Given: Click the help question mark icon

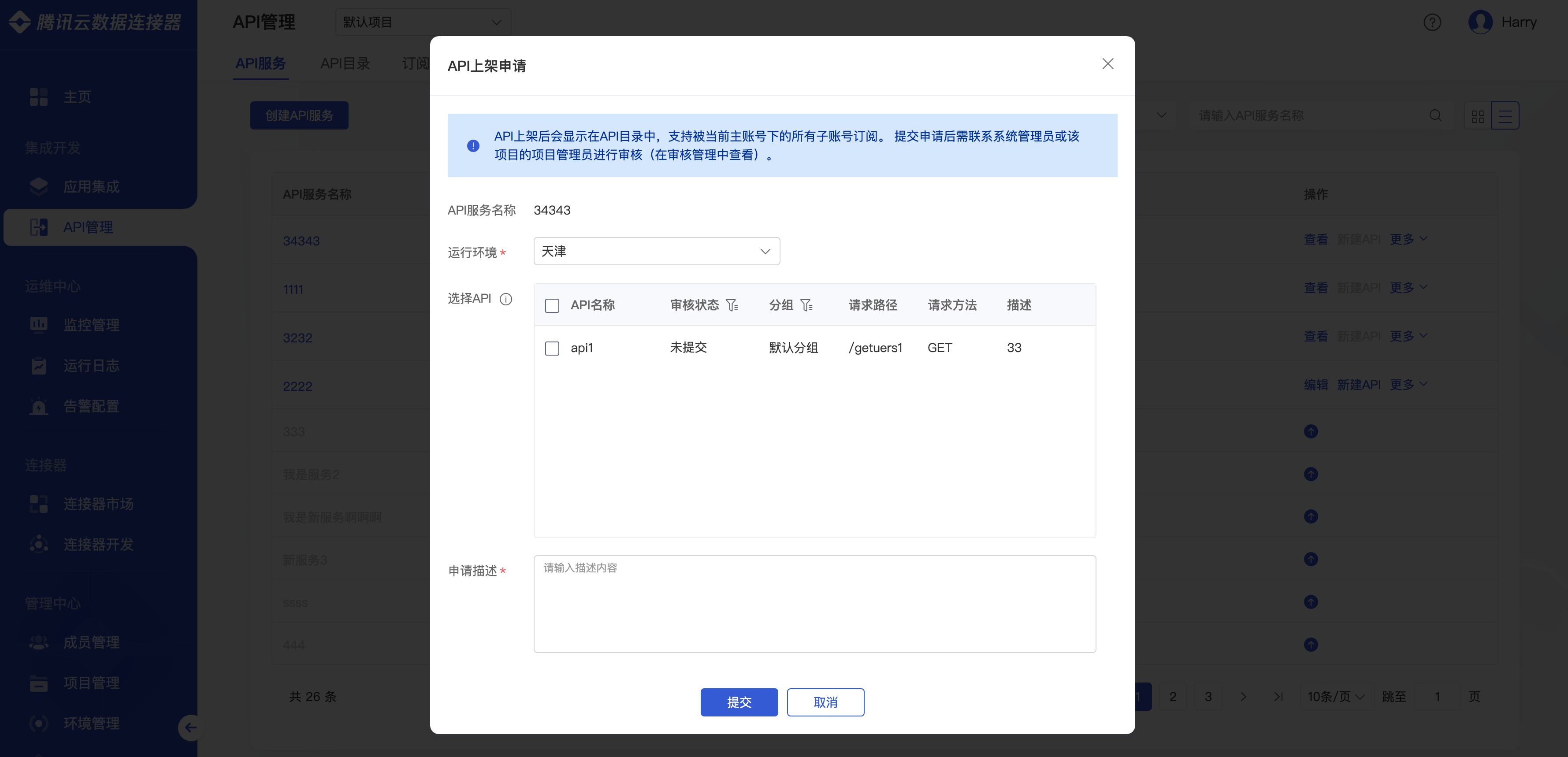Looking at the screenshot, I should [1432, 22].
